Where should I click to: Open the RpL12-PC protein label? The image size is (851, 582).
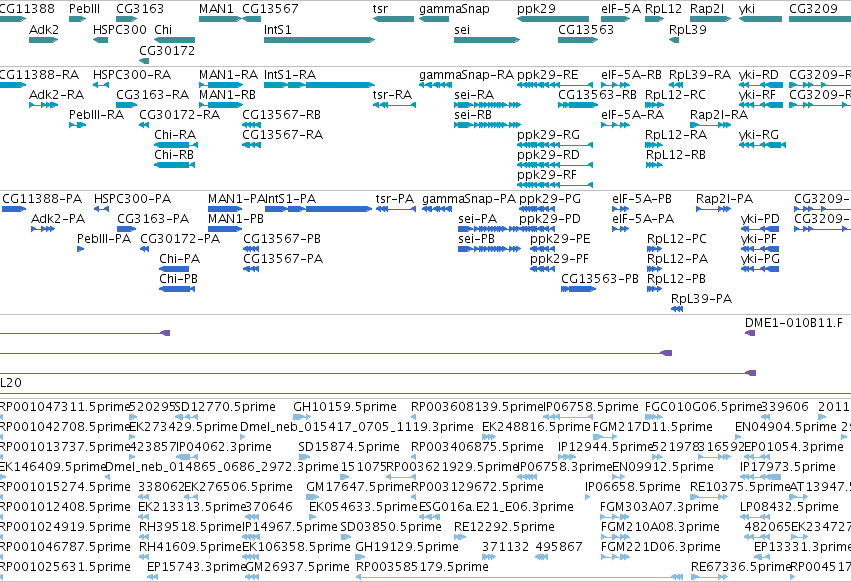click(x=677, y=239)
